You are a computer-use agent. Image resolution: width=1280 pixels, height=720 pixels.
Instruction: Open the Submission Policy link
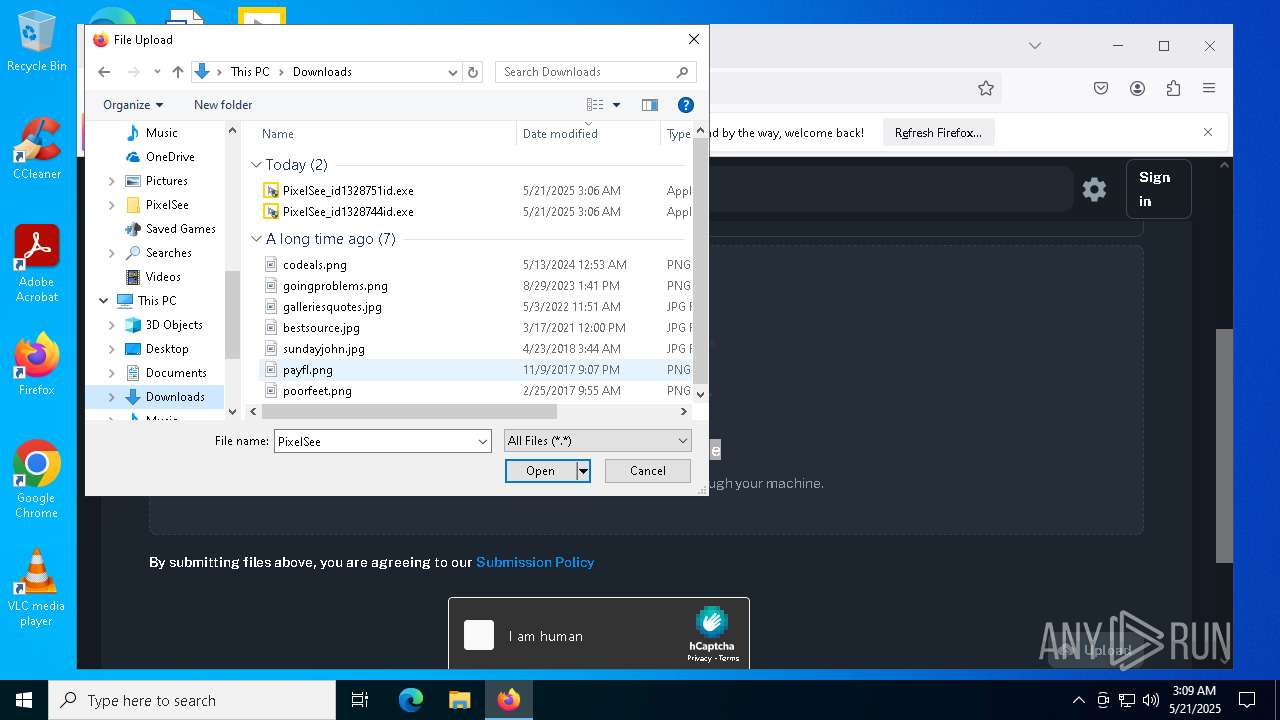coord(535,562)
